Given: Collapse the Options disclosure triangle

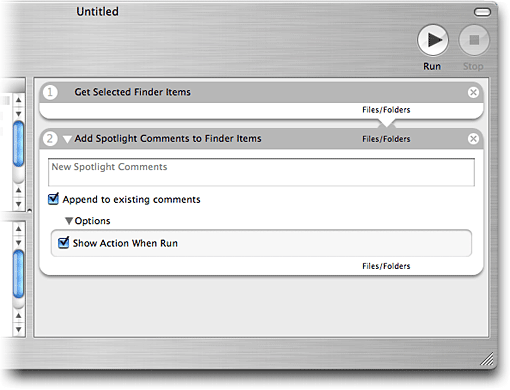Looking at the screenshot, I should pyautogui.click(x=69, y=221).
